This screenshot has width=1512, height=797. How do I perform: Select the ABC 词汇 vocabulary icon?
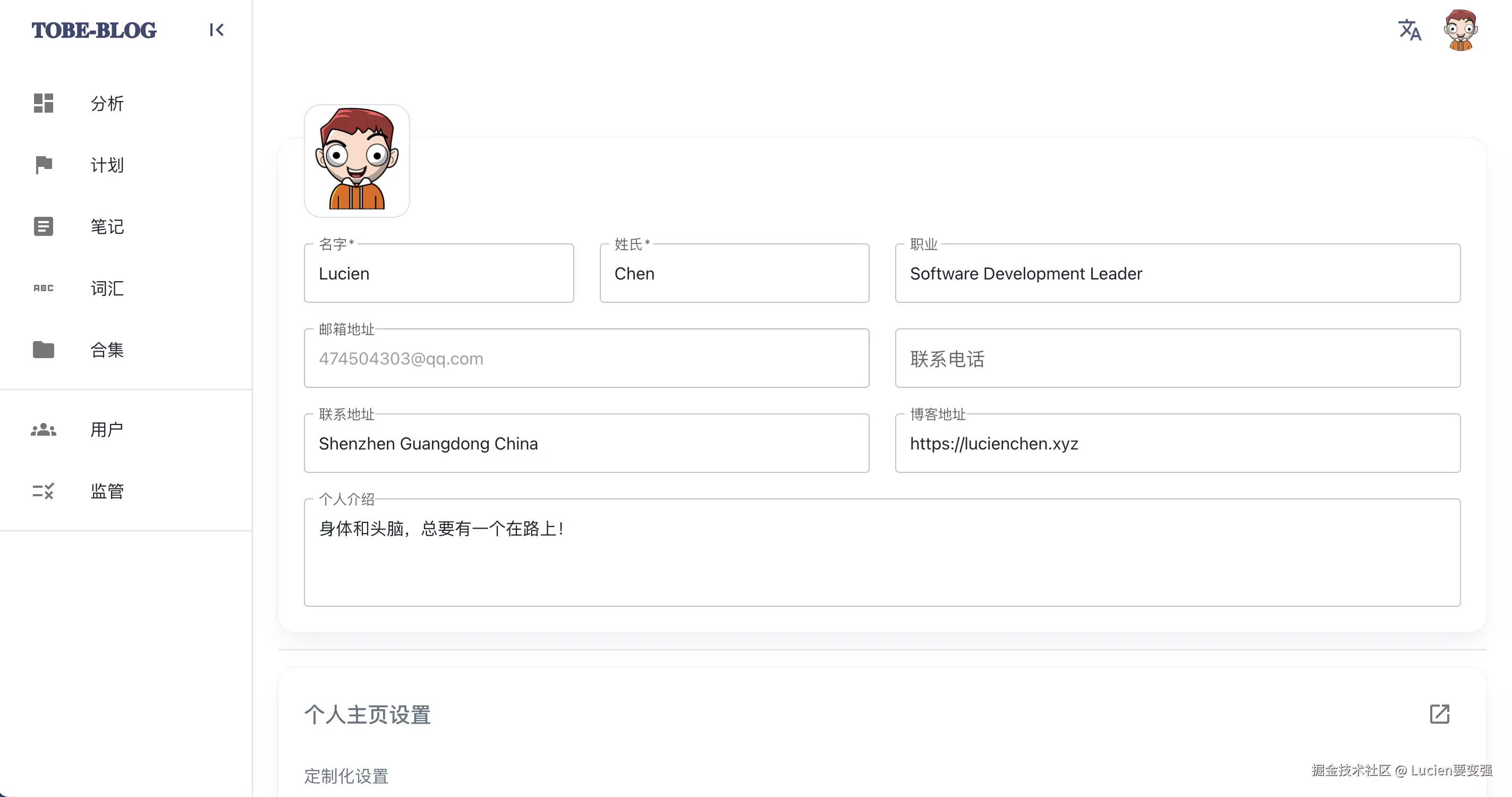point(43,288)
